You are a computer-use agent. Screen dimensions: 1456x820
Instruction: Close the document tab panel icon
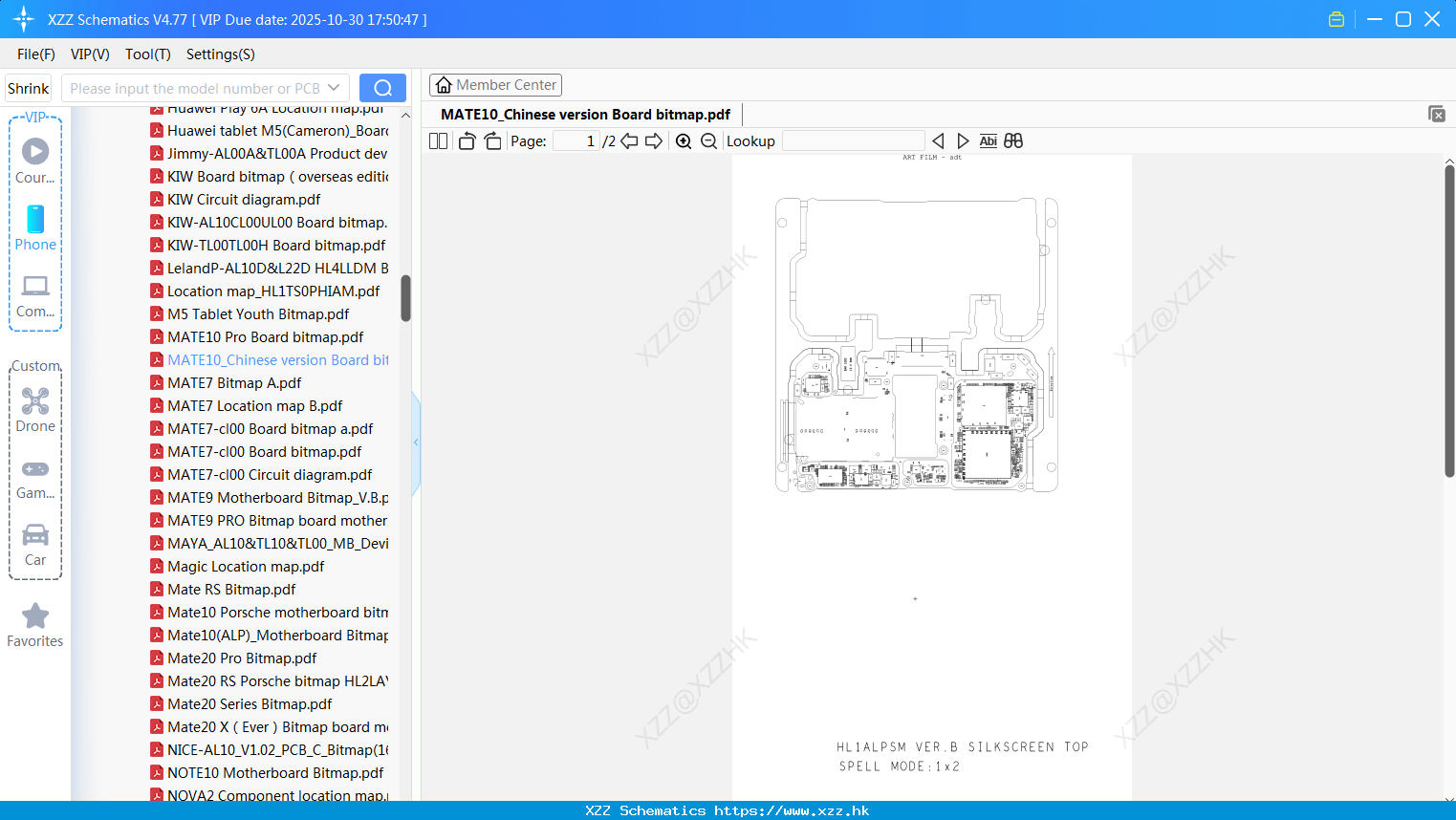1437,114
